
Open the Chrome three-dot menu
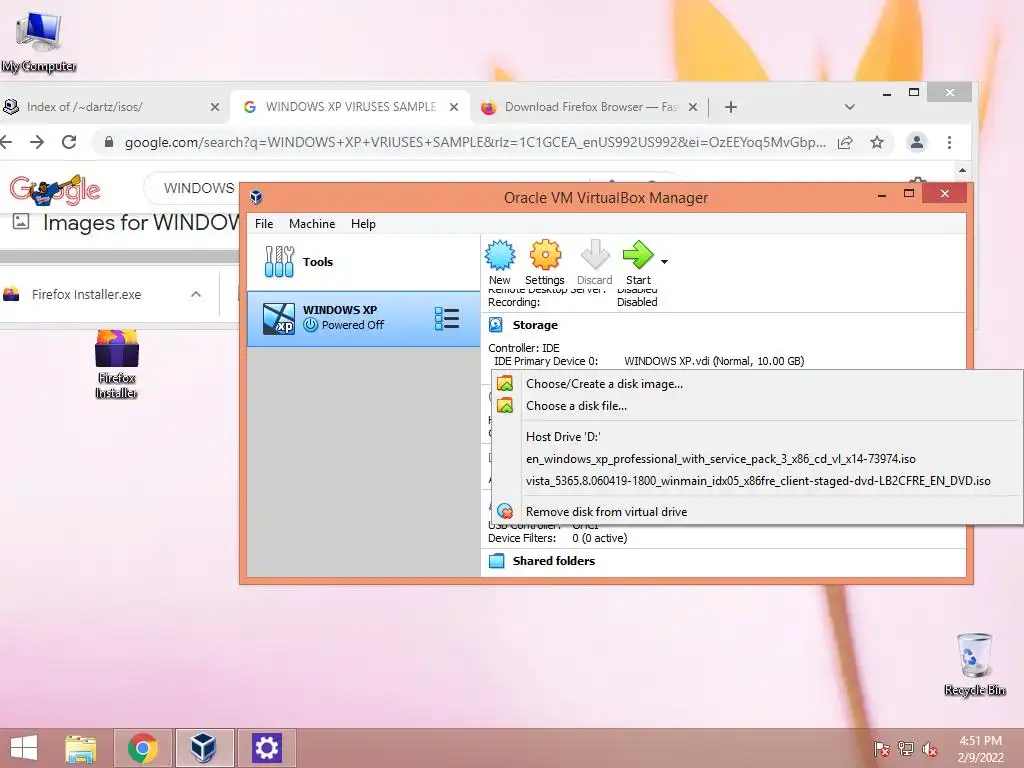click(x=950, y=142)
